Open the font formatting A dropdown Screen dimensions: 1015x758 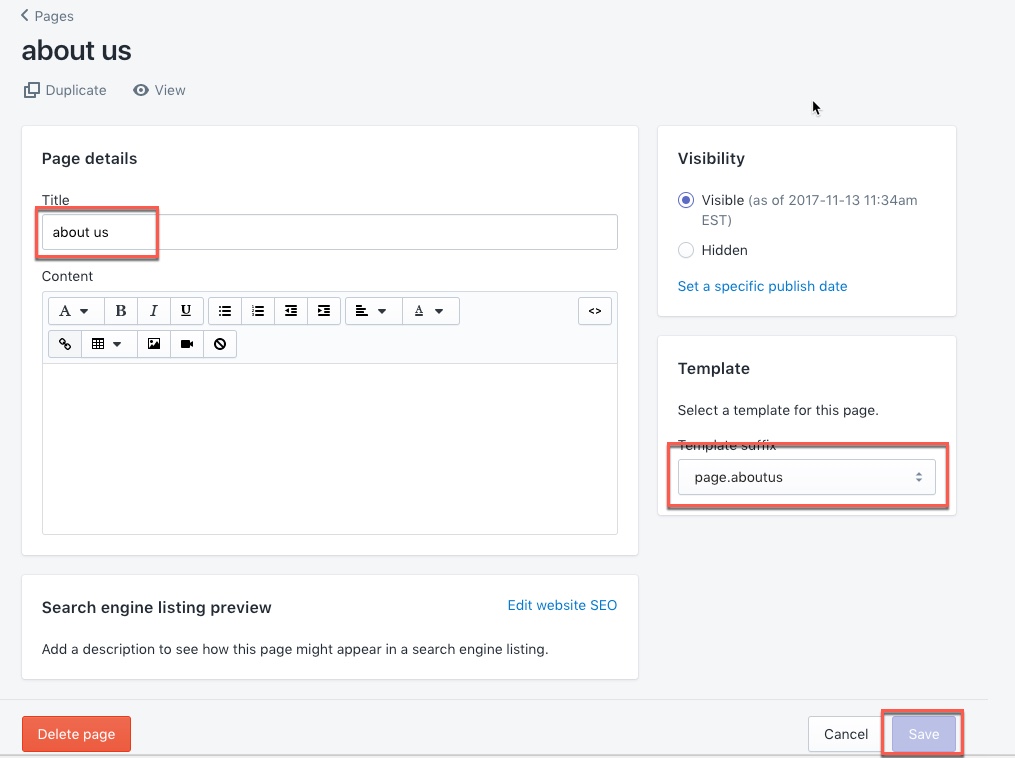(76, 311)
